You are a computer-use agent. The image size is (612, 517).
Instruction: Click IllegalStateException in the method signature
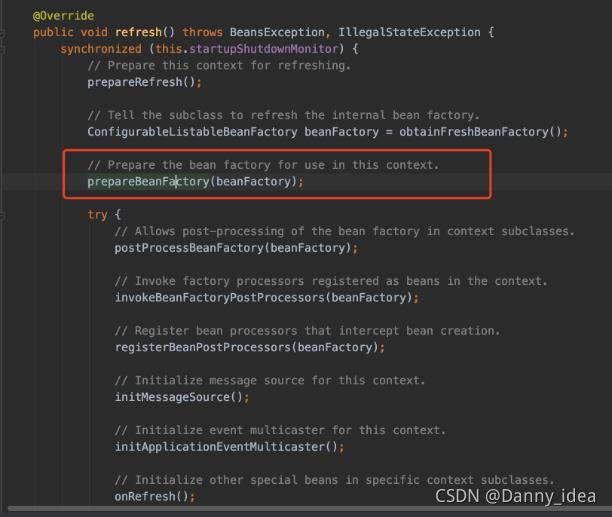[409, 32]
